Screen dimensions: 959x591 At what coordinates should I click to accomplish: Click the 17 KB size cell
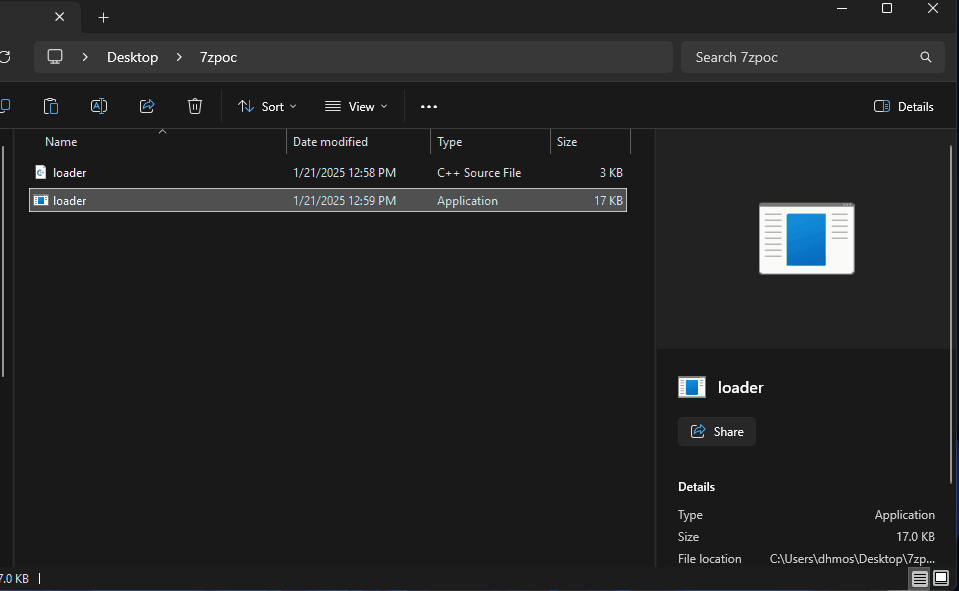[x=608, y=200]
